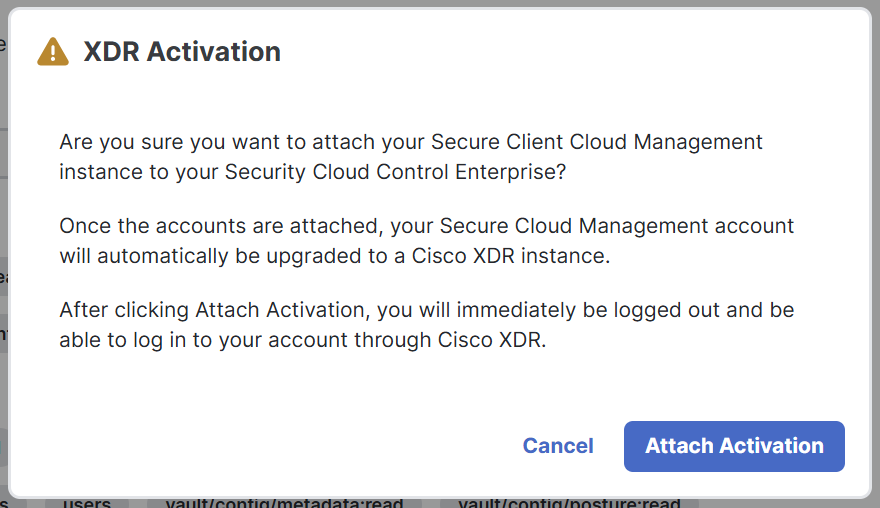Click the yellow warning triangle icon
Screen dimensions: 880x508
click(53, 52)
